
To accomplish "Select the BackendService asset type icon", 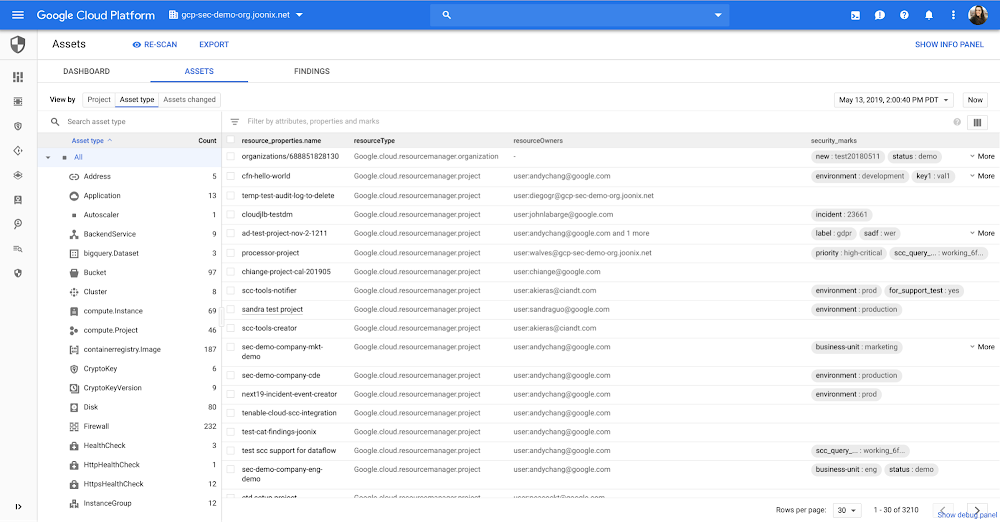I will 74,234.
